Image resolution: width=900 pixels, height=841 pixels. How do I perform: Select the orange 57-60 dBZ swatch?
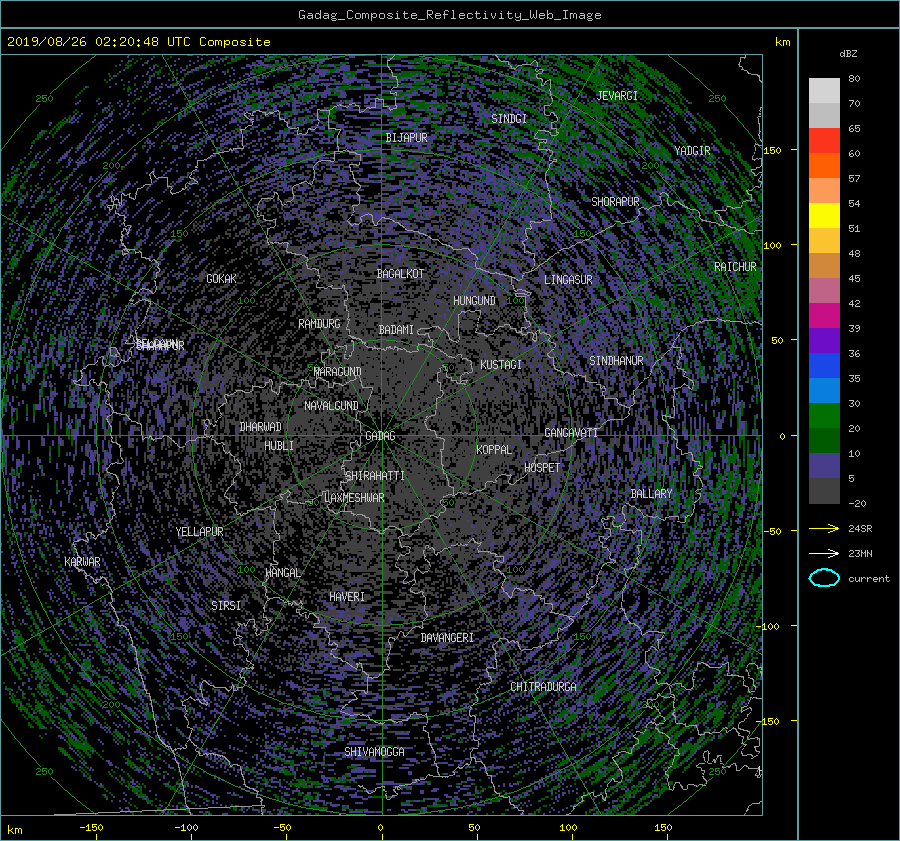click(x=824, y=165)
